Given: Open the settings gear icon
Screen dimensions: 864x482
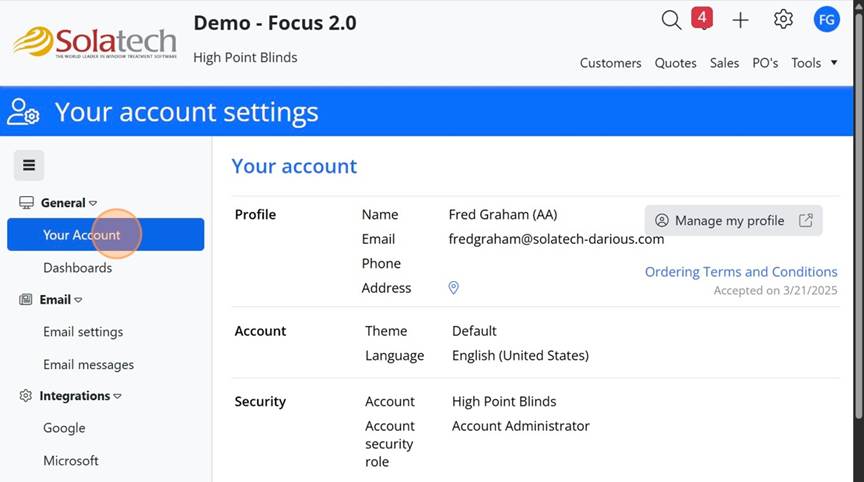Looking at the screenshot, I should coord(783,19).
